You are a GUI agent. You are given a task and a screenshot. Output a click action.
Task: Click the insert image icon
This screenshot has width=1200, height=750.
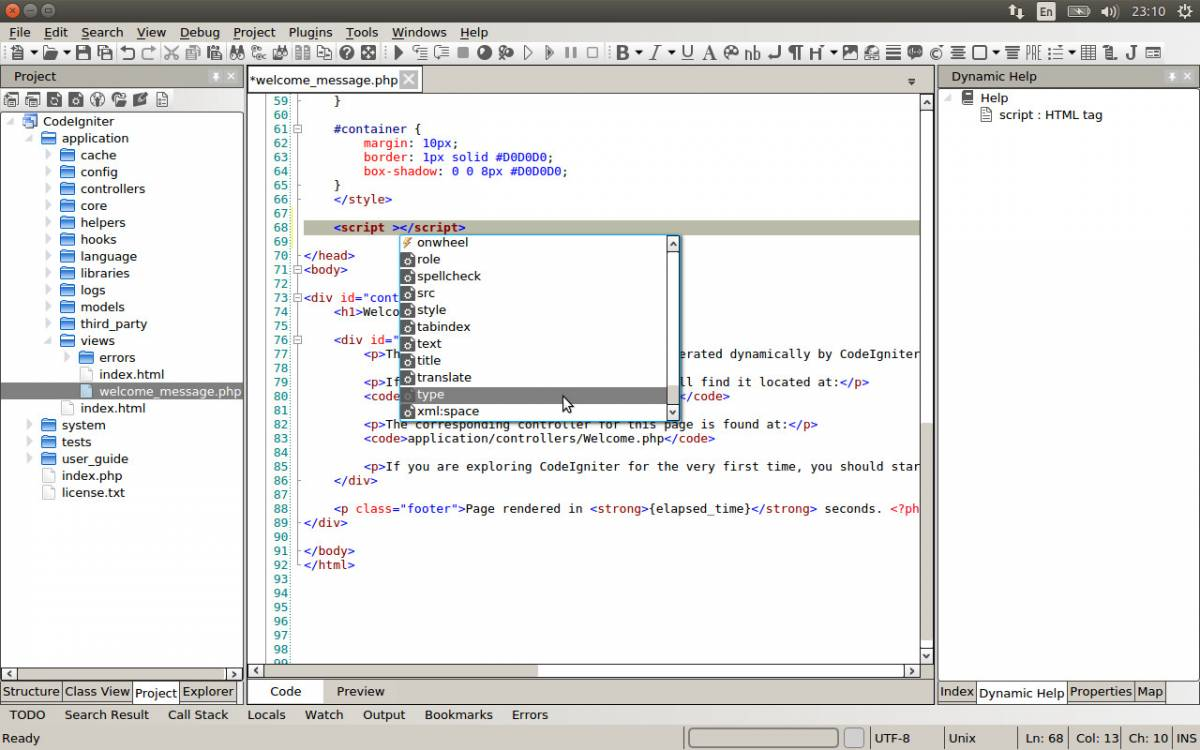[850, 52]
